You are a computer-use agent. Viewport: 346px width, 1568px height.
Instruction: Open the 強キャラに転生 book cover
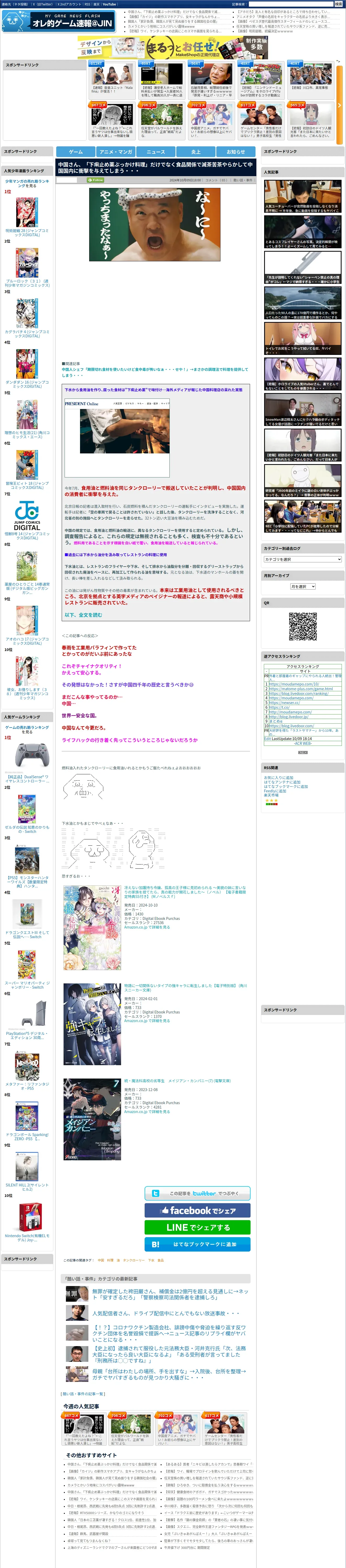click(92, 1024)
